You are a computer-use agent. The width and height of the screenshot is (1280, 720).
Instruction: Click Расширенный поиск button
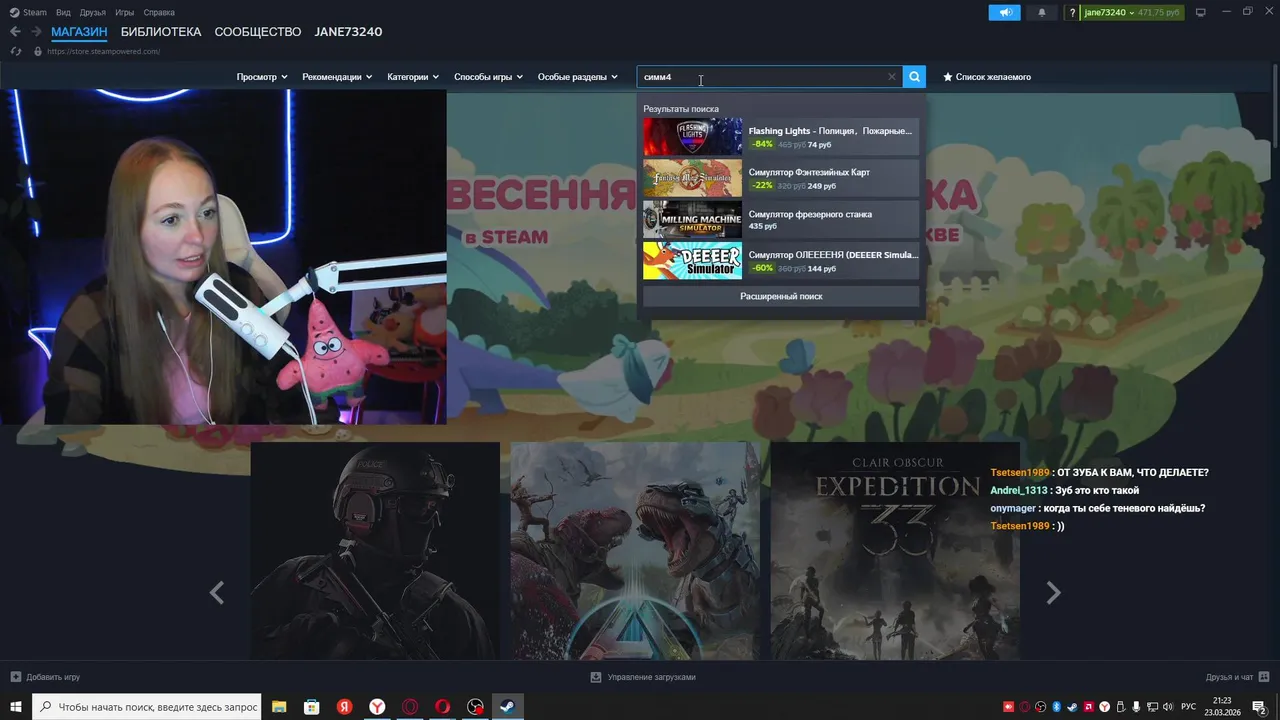click(781, 296)
